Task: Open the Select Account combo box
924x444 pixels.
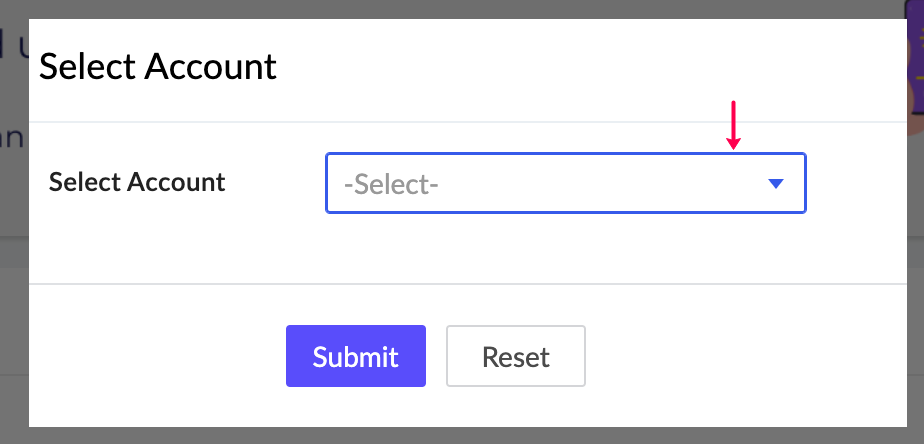Action: pyautogui.click(x=566, y=183)
